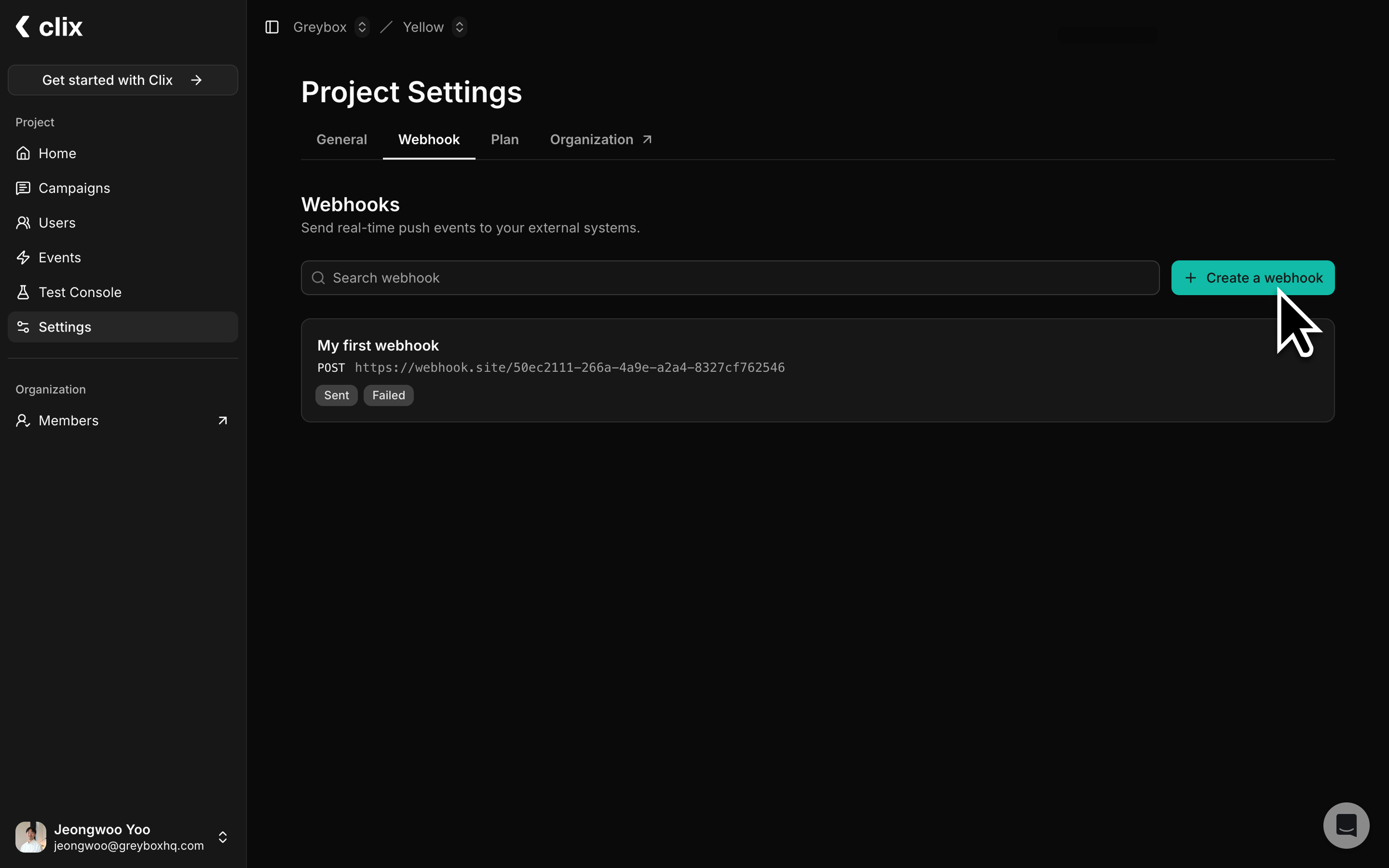
Task: Toggle the Failed status filter
Action: (388, 395)
